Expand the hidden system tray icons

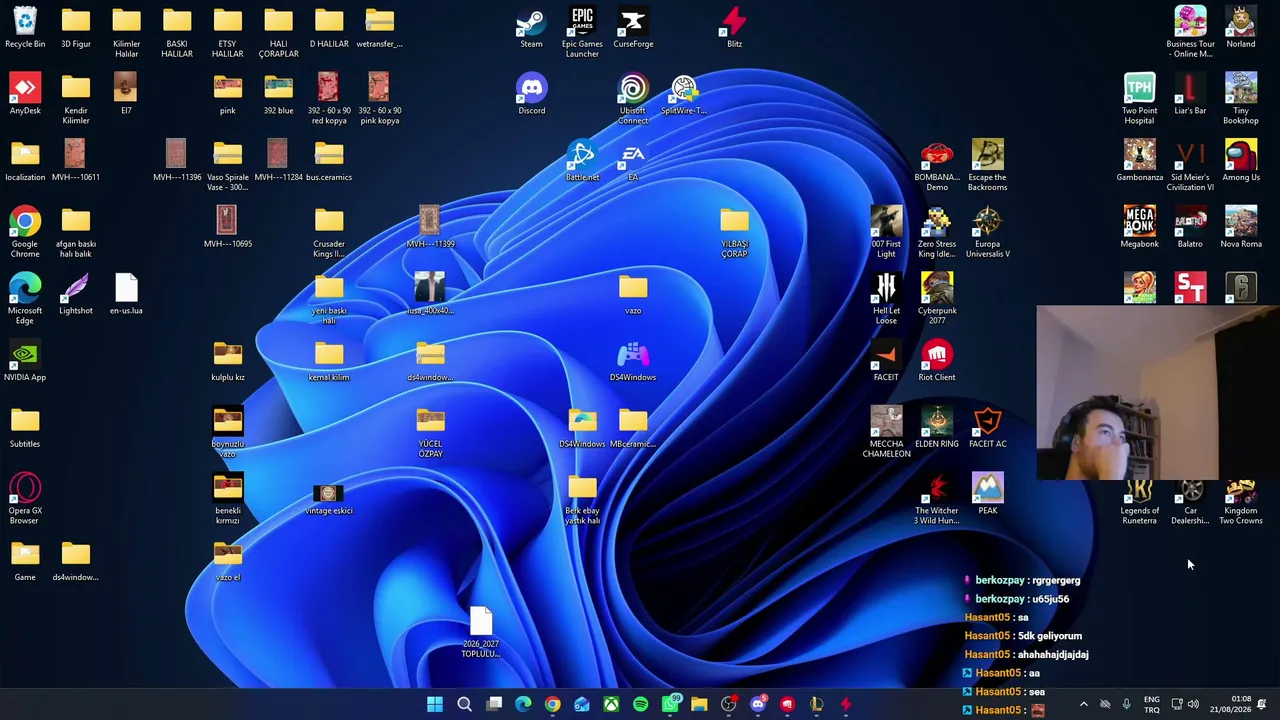(x=1083, y=705)
